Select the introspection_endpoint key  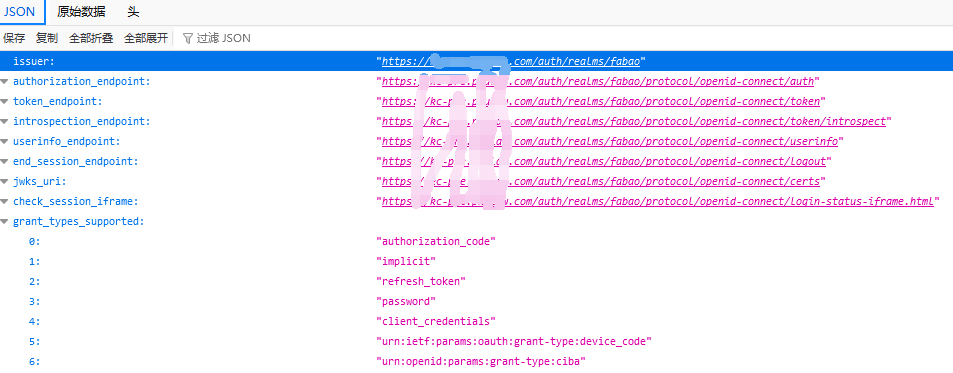tap(81, 121)
